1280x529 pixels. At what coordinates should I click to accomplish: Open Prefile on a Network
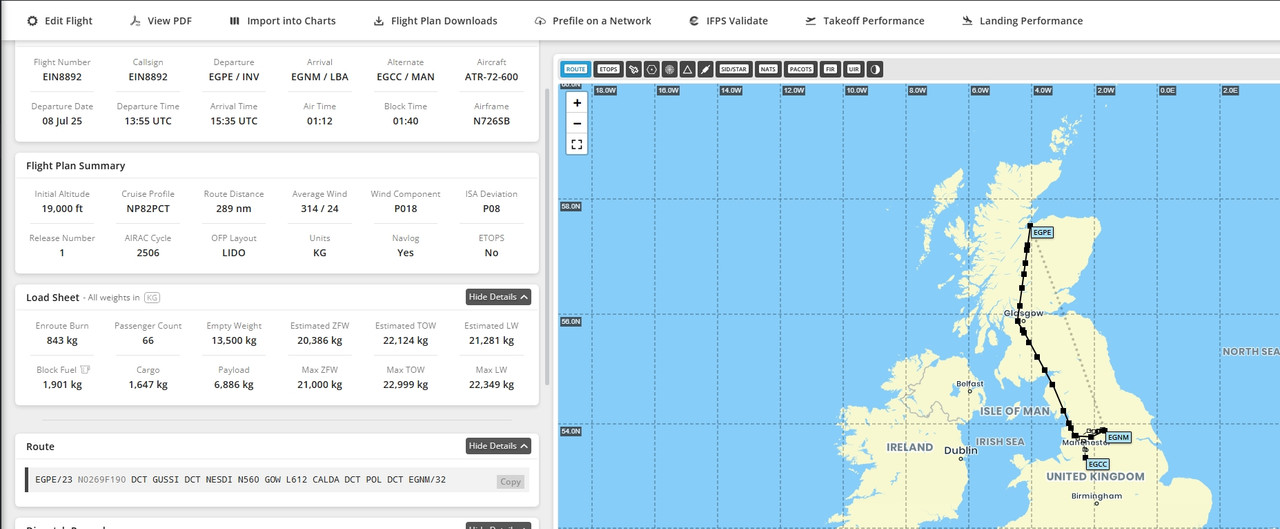point(593,21)
